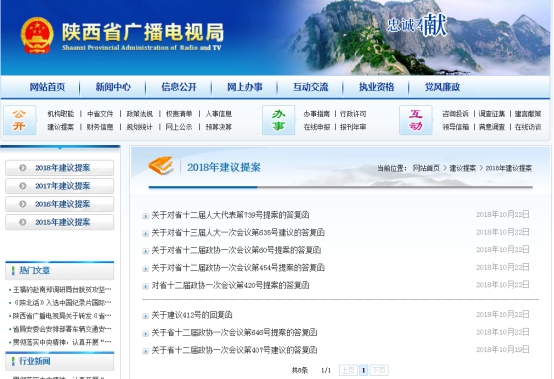Click page number 1 in pagination
Viewport: 554px width, 379px height.
[x=363, y=370]
